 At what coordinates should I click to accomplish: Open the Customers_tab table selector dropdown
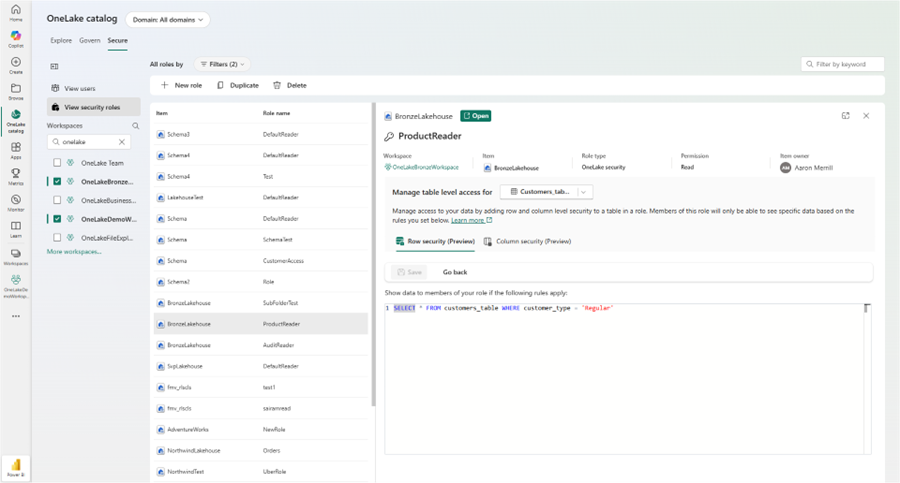[546, 191]
